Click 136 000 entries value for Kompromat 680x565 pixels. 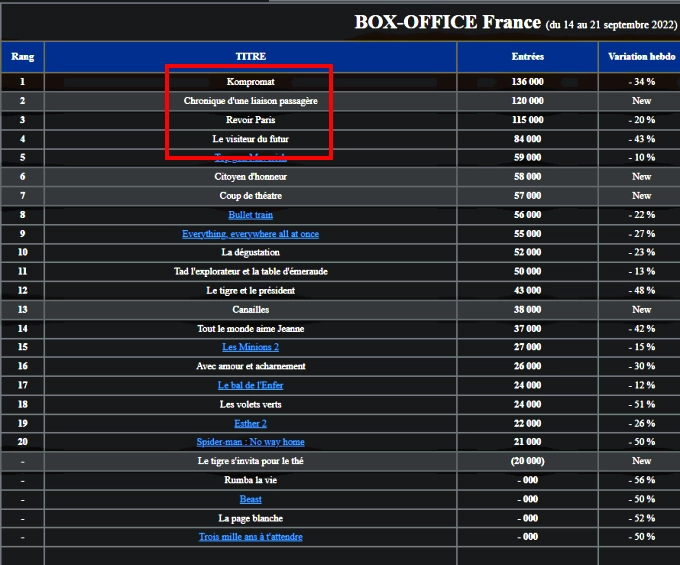pyautogui.click(x=527, y=82)
